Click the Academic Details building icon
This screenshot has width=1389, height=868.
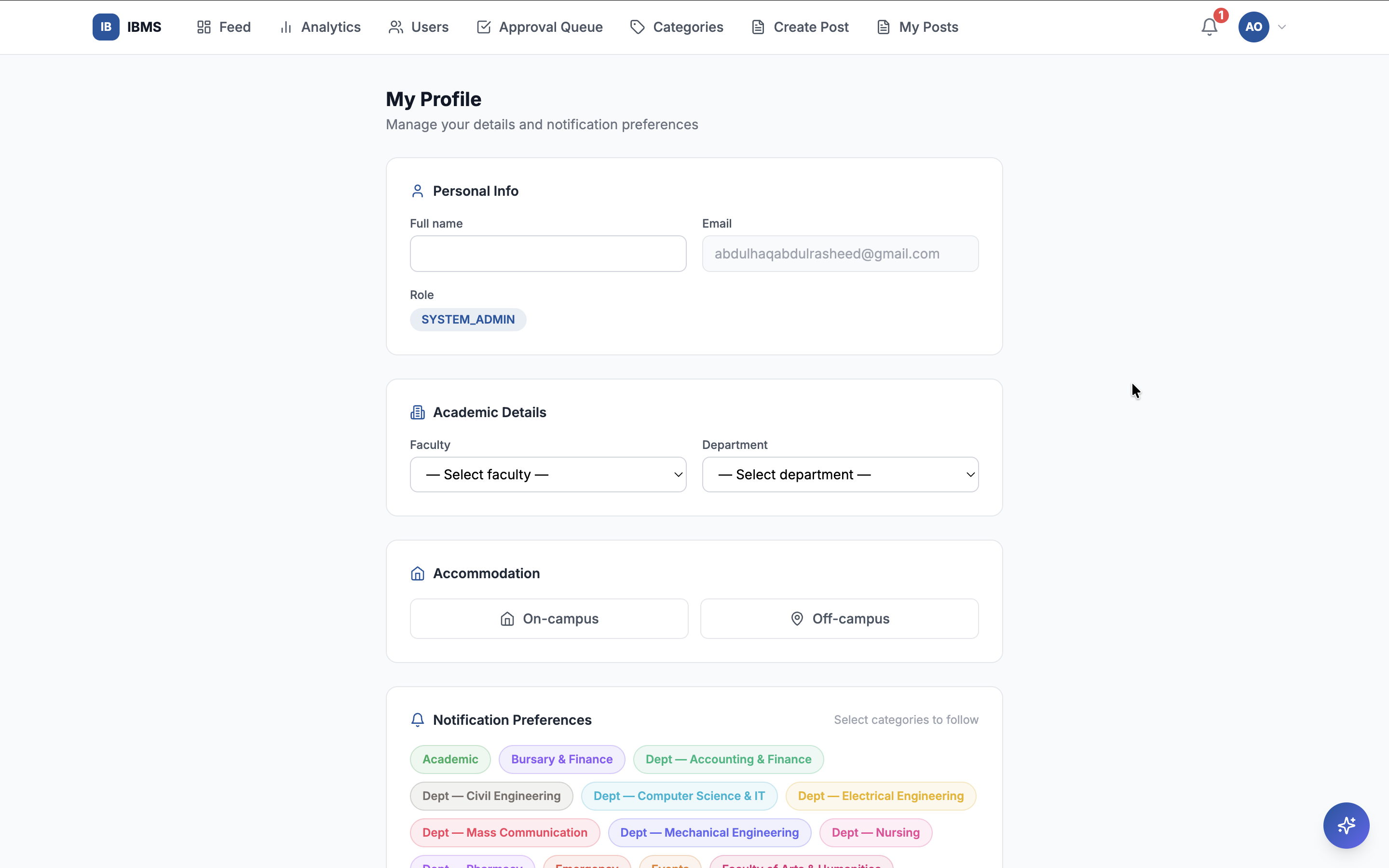coord(417,412)
